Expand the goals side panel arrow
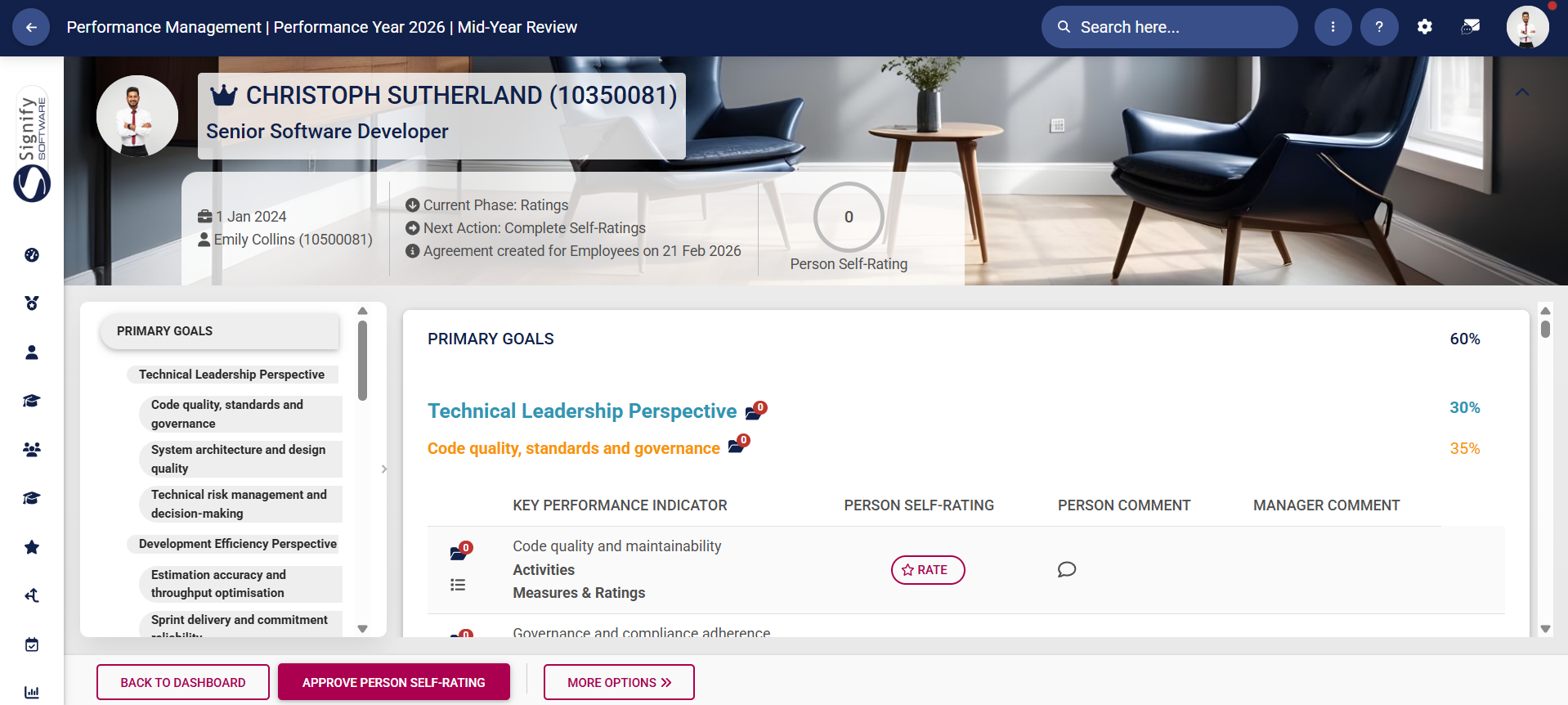The width and height of the screenshot is (1568, 705). click(x=384, y=469)
